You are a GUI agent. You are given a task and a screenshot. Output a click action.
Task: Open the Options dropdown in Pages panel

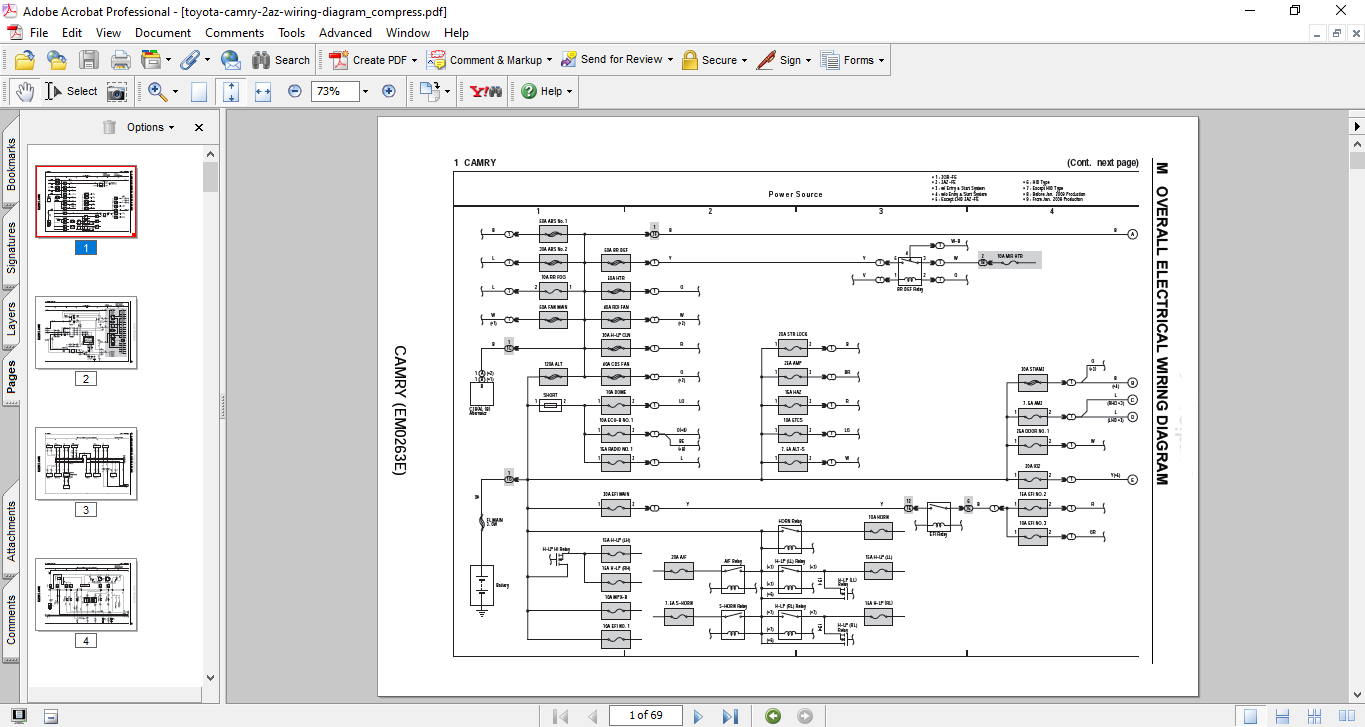[x=150, y=127]
